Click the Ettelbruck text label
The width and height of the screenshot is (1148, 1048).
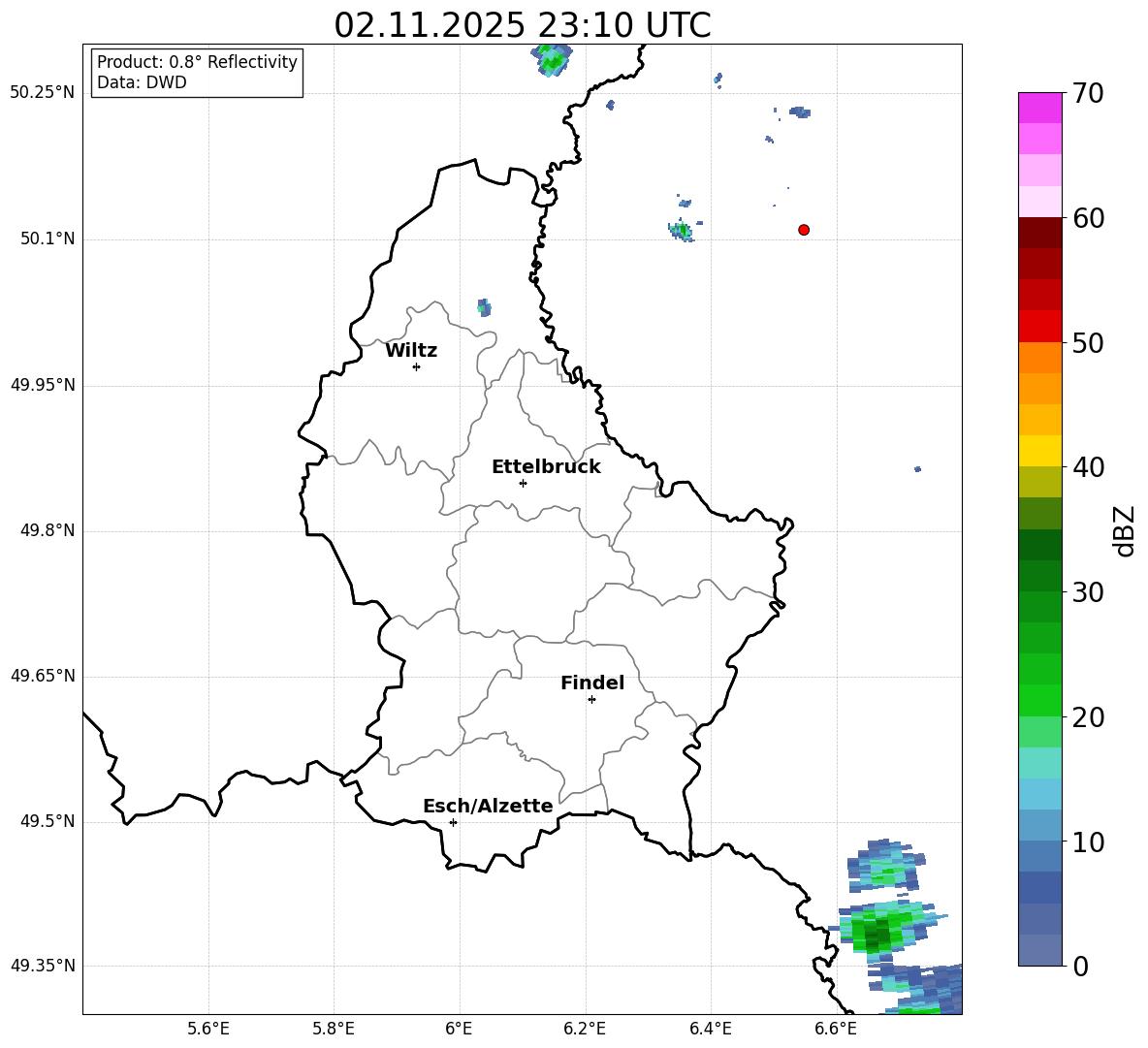(x=546, y=467)
